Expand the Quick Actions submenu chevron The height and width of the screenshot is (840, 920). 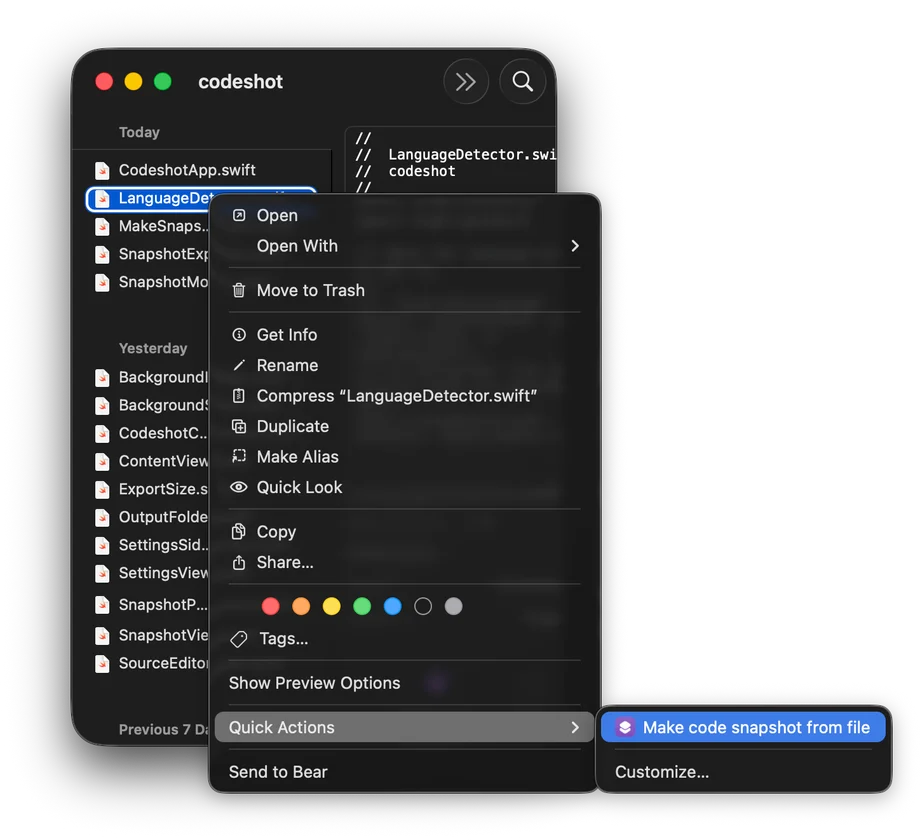[575, 727]
